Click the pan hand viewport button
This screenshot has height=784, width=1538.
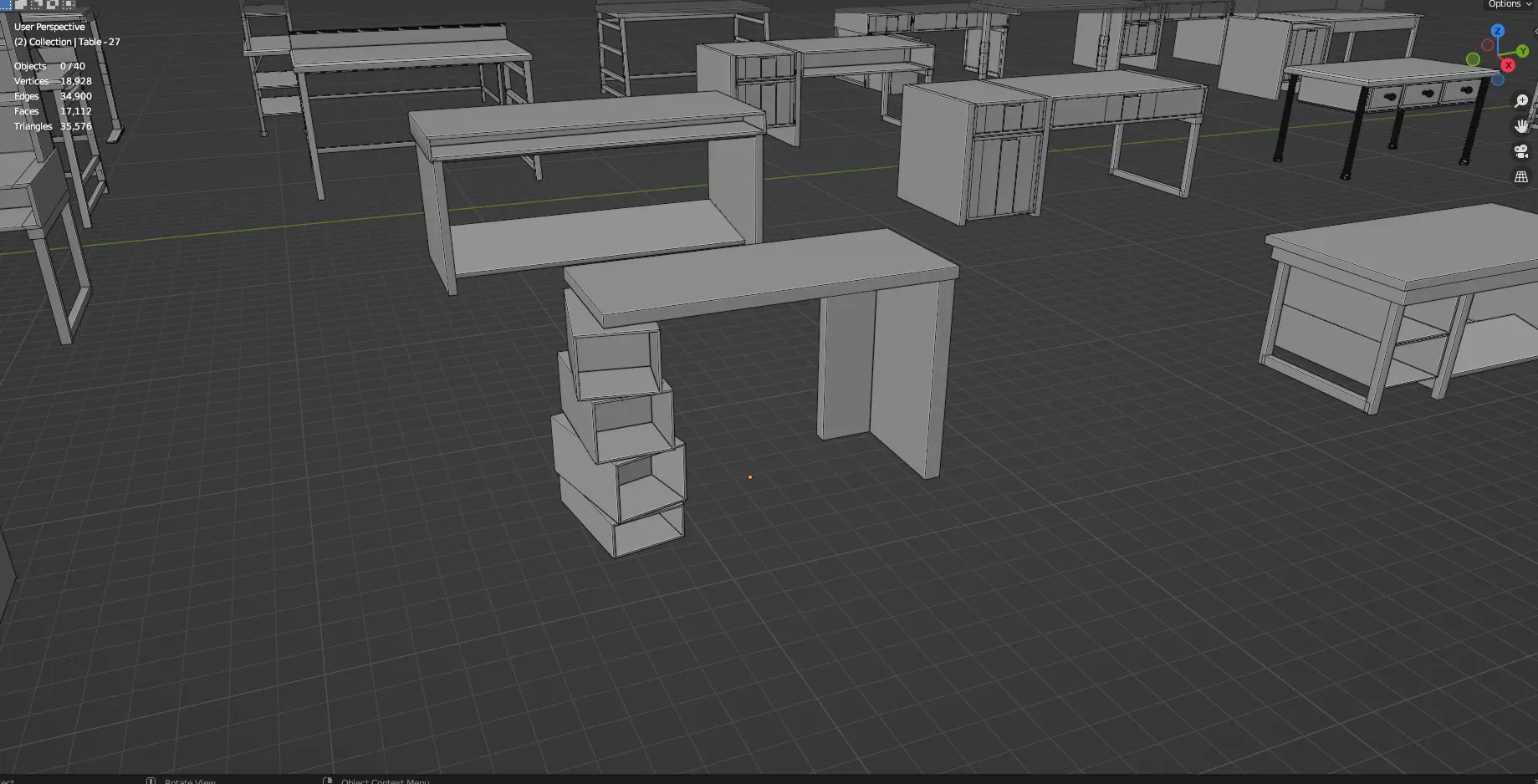coord(1521,126)
